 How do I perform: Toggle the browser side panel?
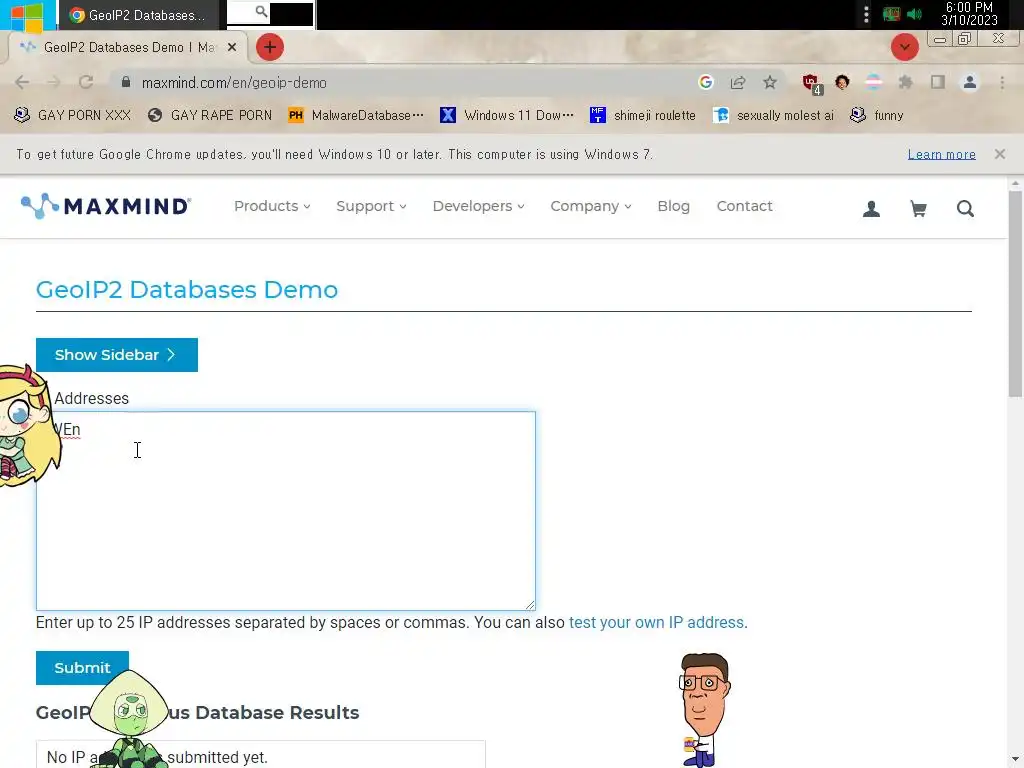click(x=938, y=82)
